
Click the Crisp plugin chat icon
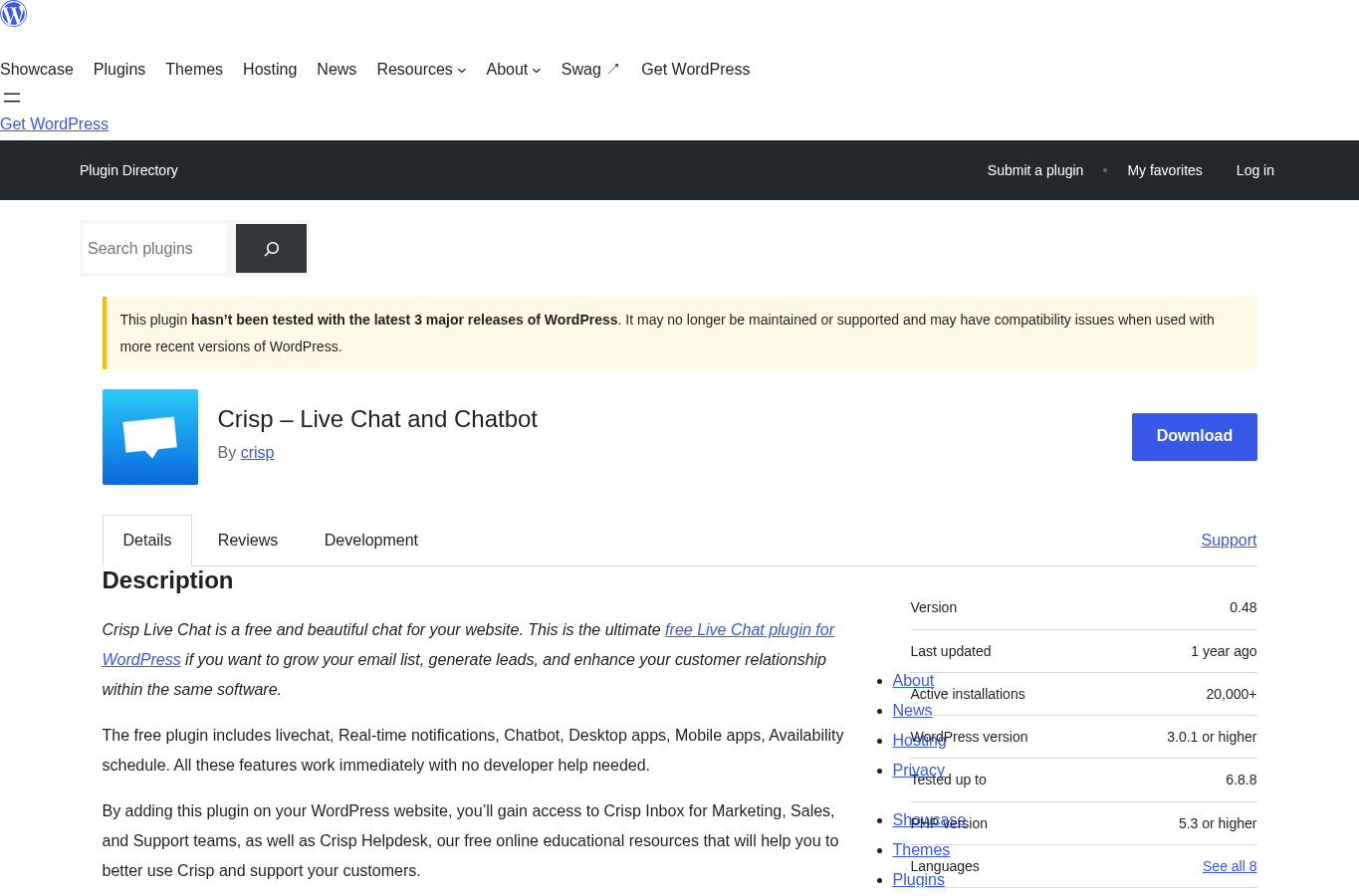click(150, 437)
